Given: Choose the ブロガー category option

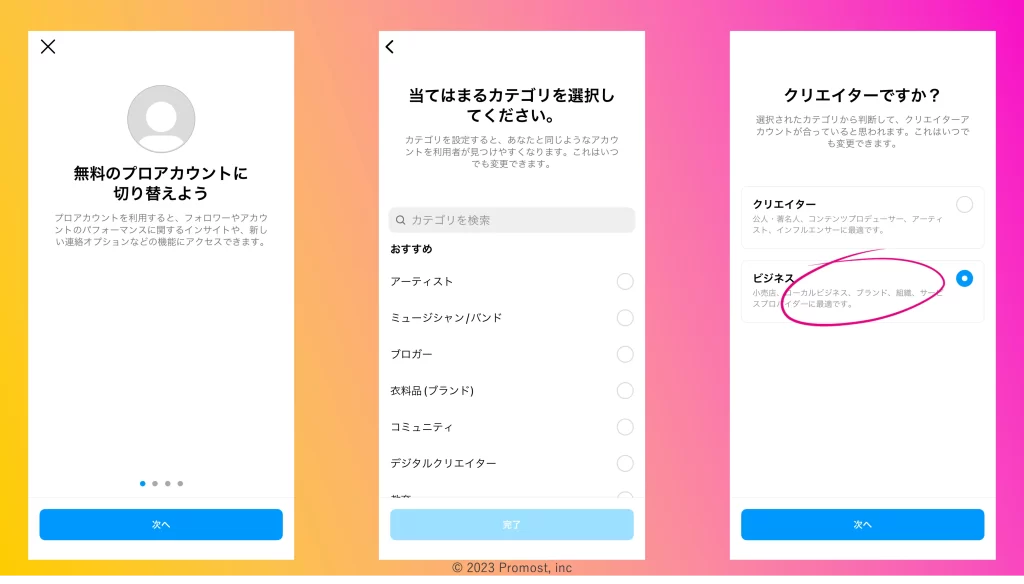Looking at the screenshot, I should [x=625, y=354].
